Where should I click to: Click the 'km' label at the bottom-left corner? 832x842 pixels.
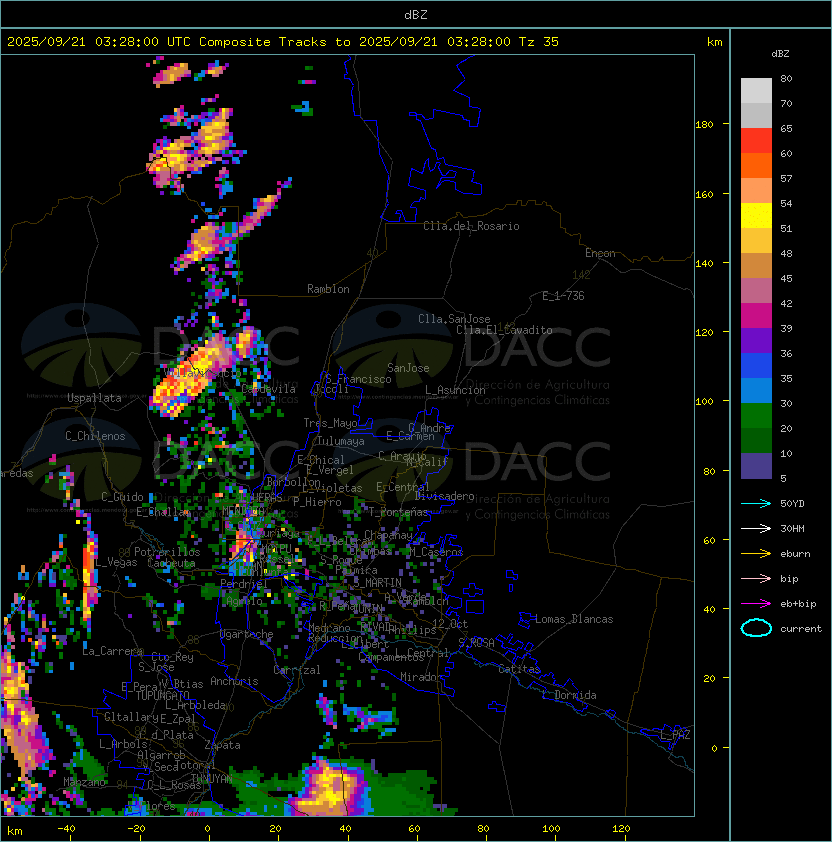coord(15,831)
